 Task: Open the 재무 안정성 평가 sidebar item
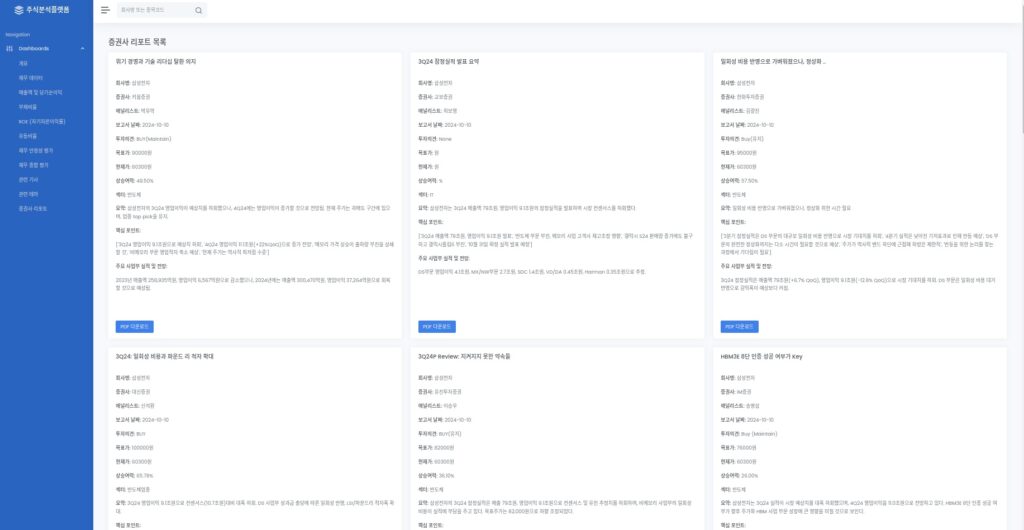pyautogui.click(x=36, y=150)
